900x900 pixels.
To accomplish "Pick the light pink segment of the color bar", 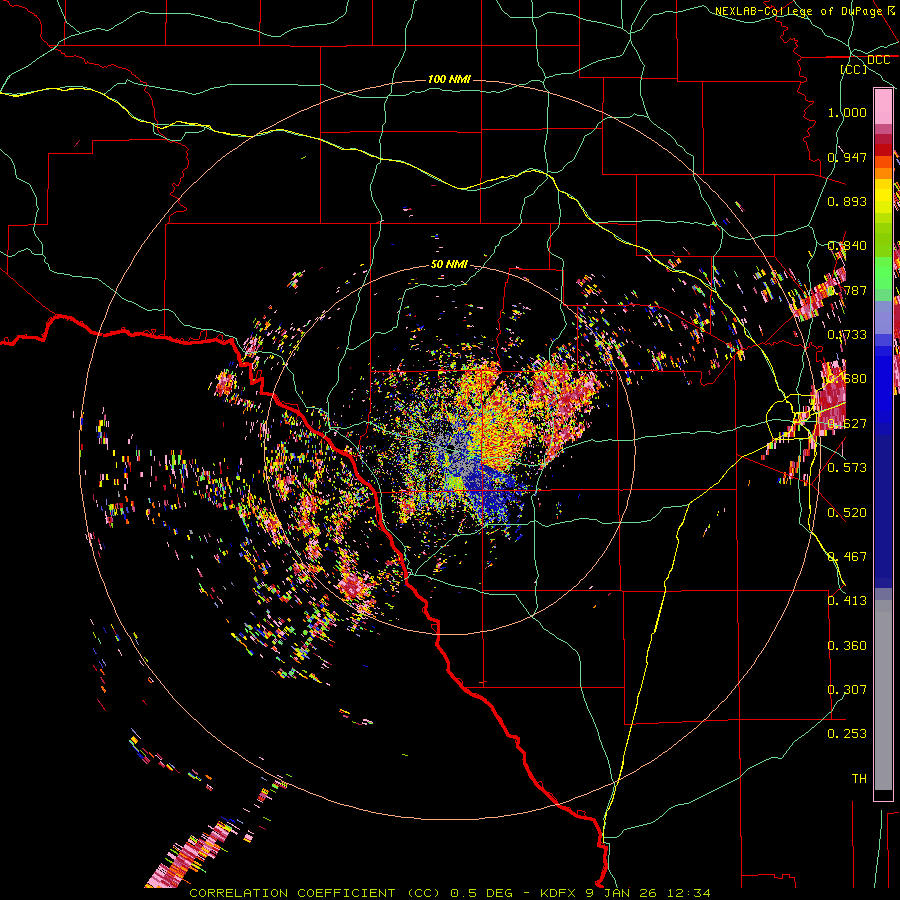I will [x=883, y=107].
